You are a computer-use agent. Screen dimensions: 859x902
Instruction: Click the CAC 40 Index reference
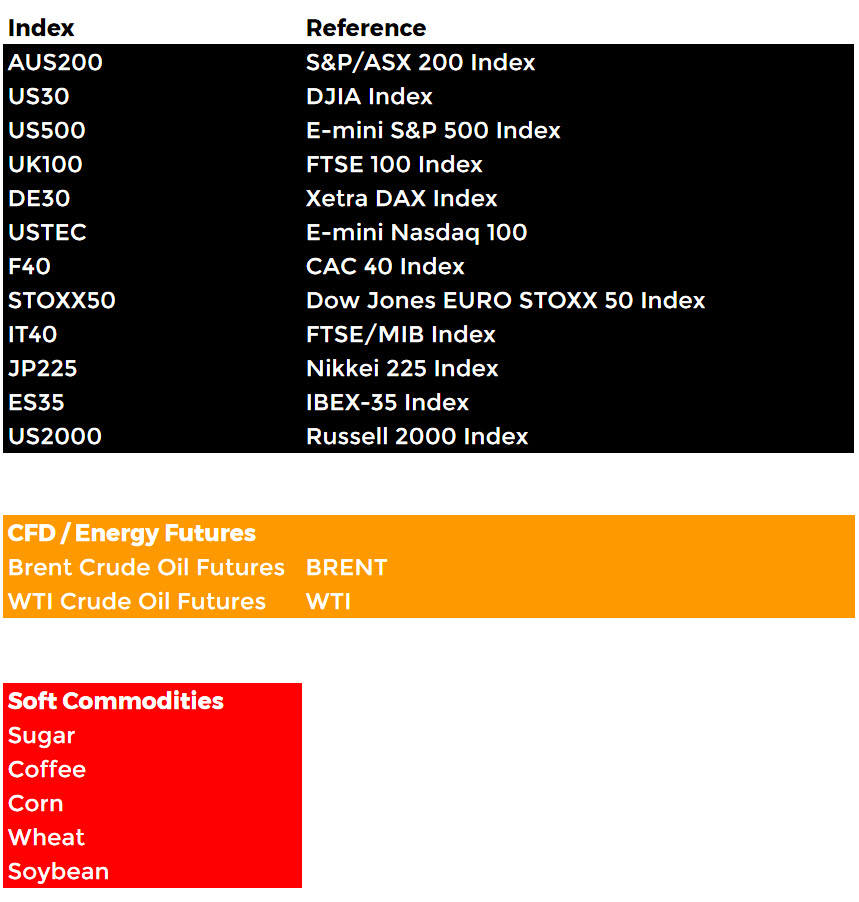point(385,266)
